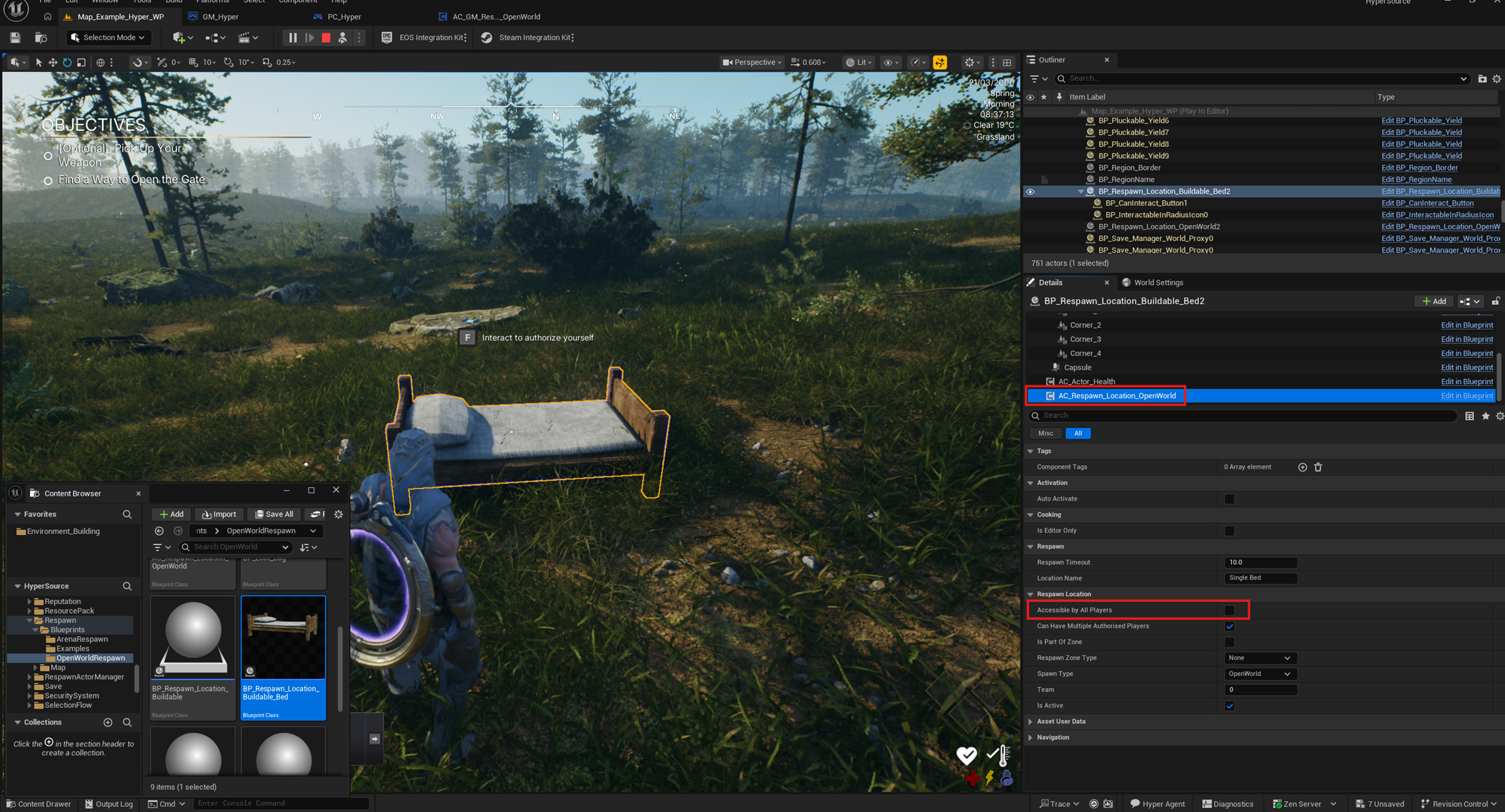Open the Selection Mode dropdown
The image size is (1505, 812).
108,38
